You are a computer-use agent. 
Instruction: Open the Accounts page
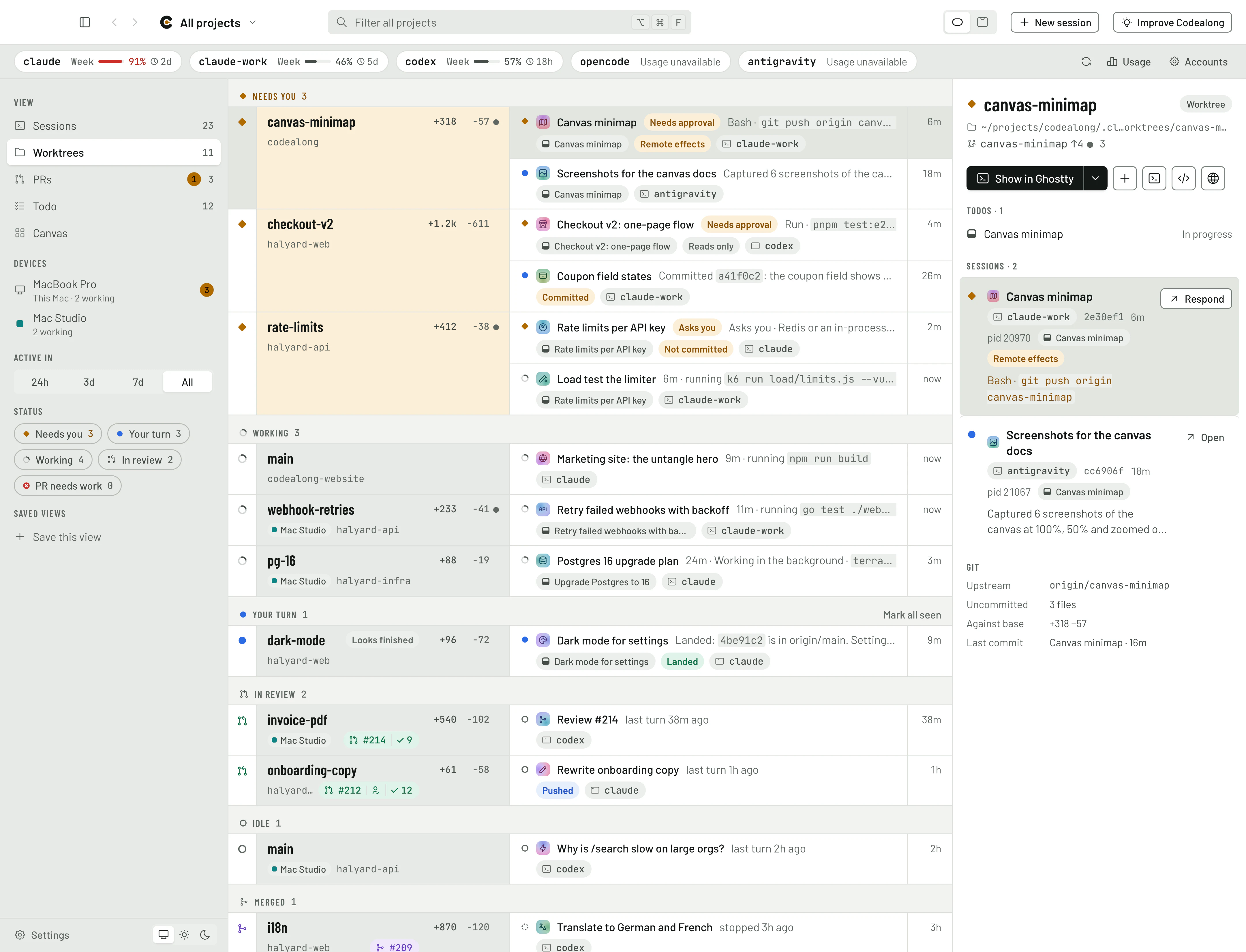coord(1198,62)
